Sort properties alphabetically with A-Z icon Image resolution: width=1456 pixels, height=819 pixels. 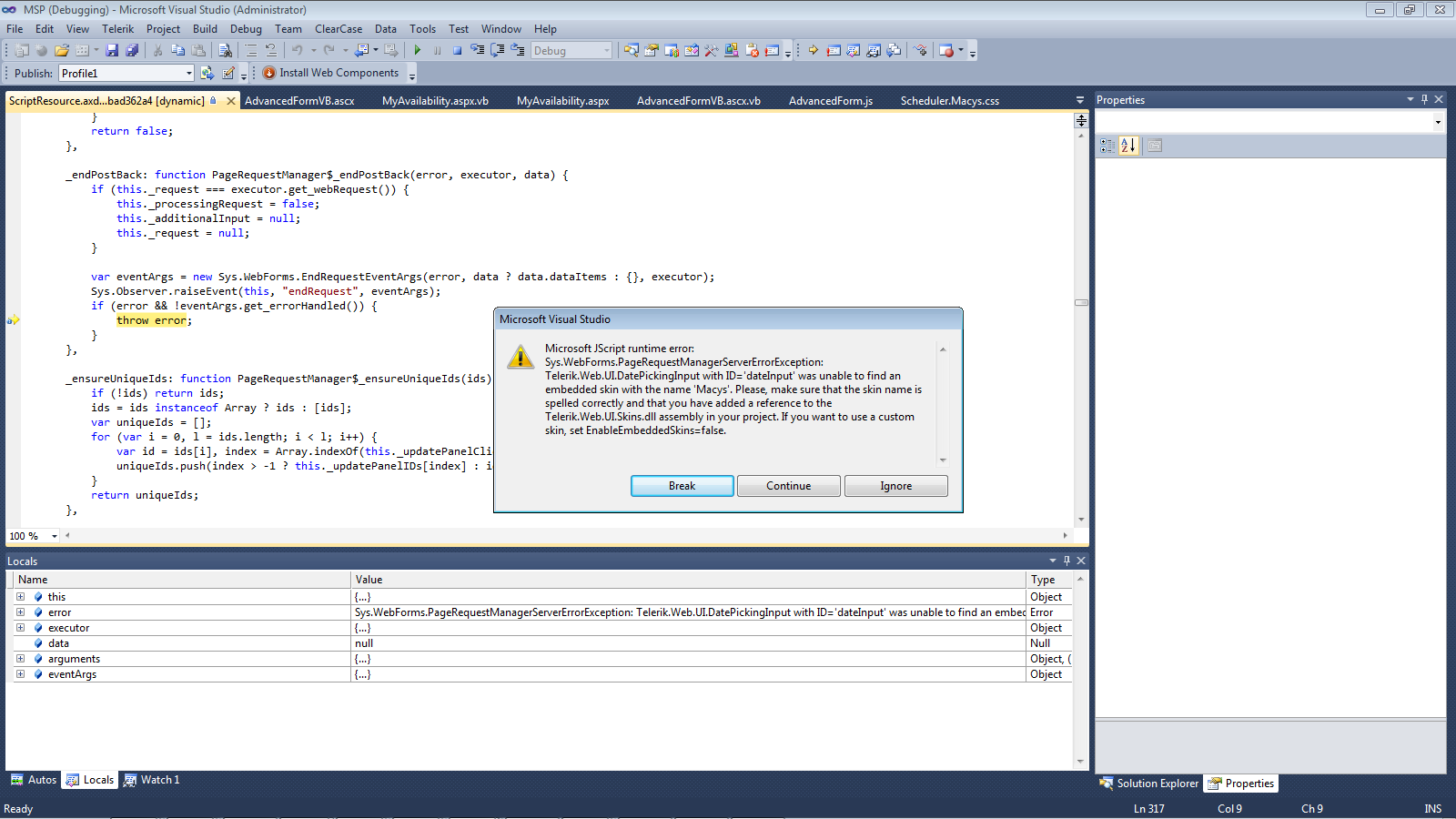click(1128, 146)
